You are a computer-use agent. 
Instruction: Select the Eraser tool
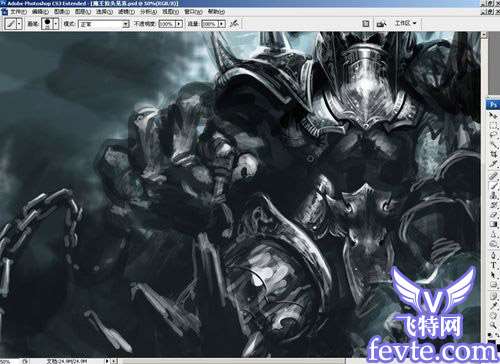tap(493, 215)
